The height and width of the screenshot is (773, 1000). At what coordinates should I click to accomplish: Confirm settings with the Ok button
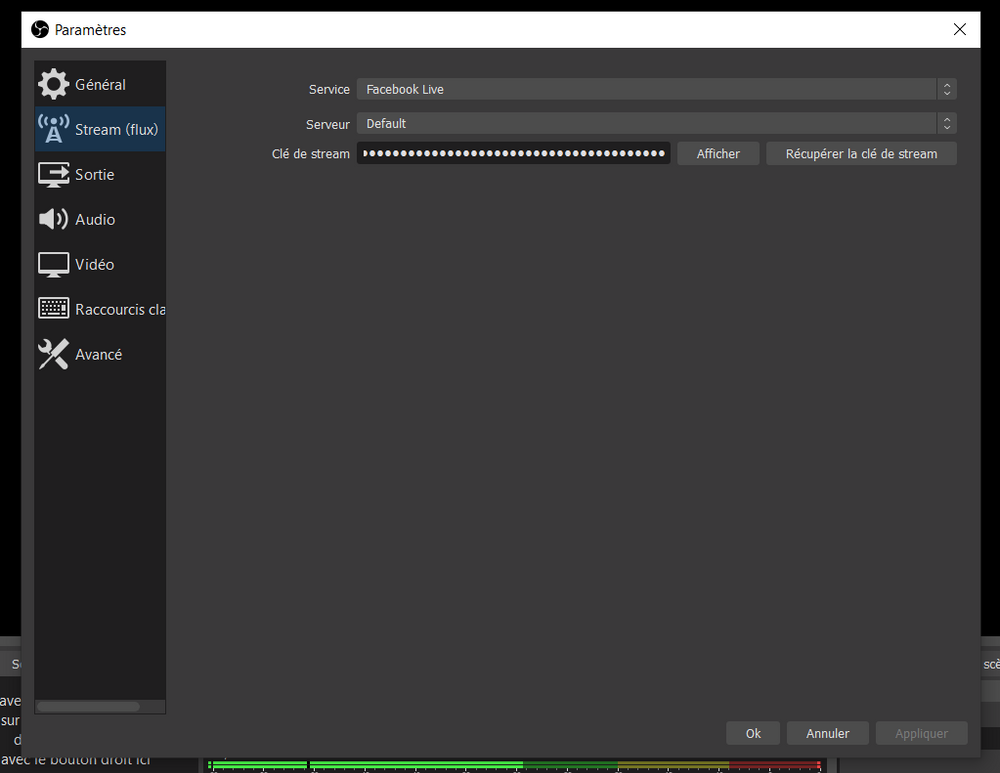753,733
